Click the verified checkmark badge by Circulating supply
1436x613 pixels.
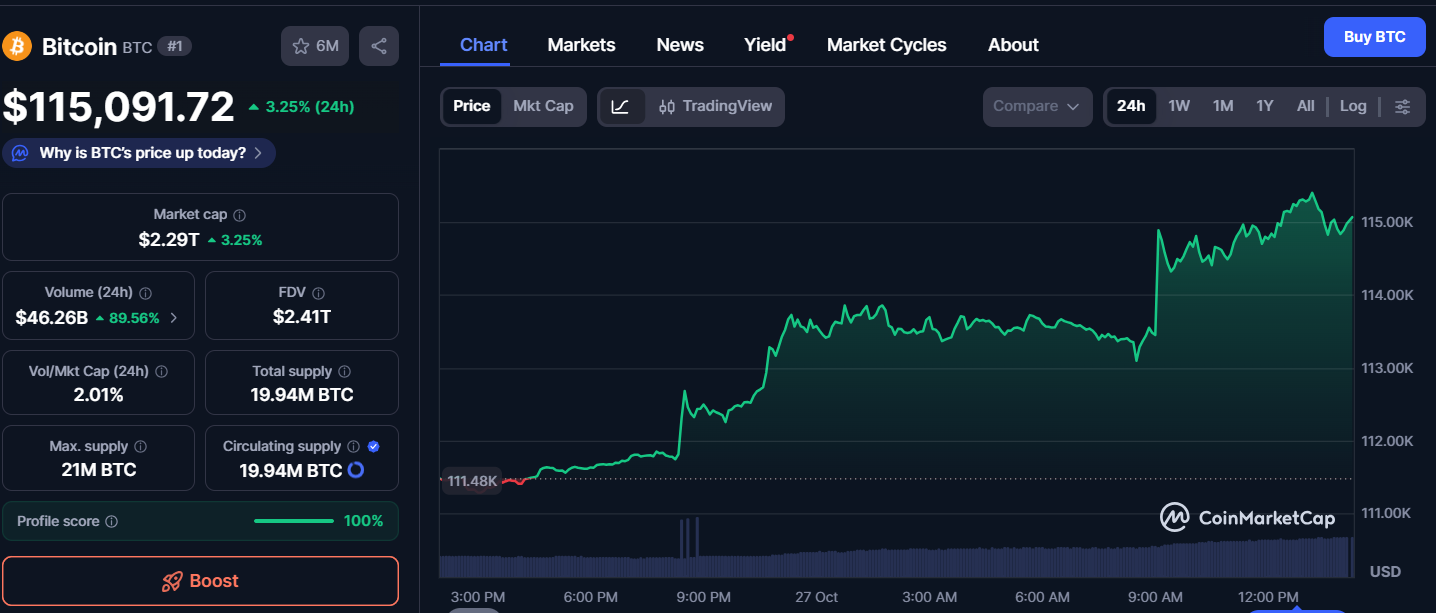[x=373, y=447]
